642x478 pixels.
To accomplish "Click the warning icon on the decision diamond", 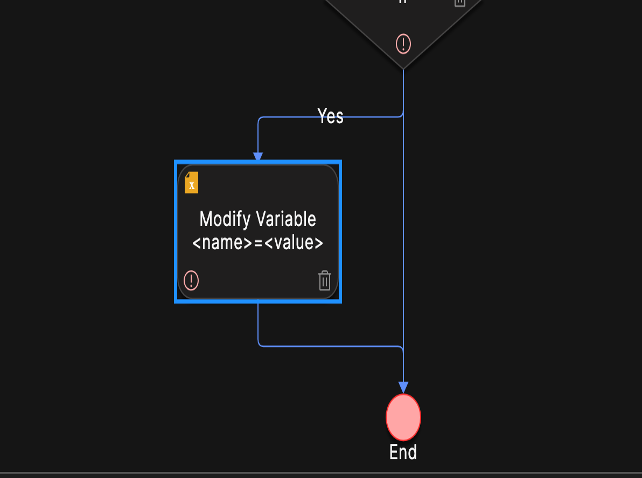I will 403,44.
